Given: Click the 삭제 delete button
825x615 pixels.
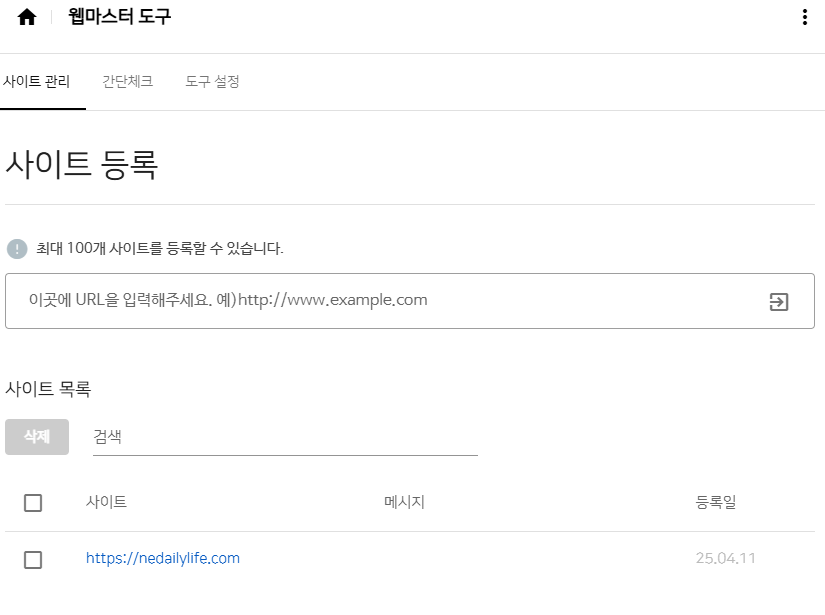Looking at the screenshot, I should pos(36,437).
